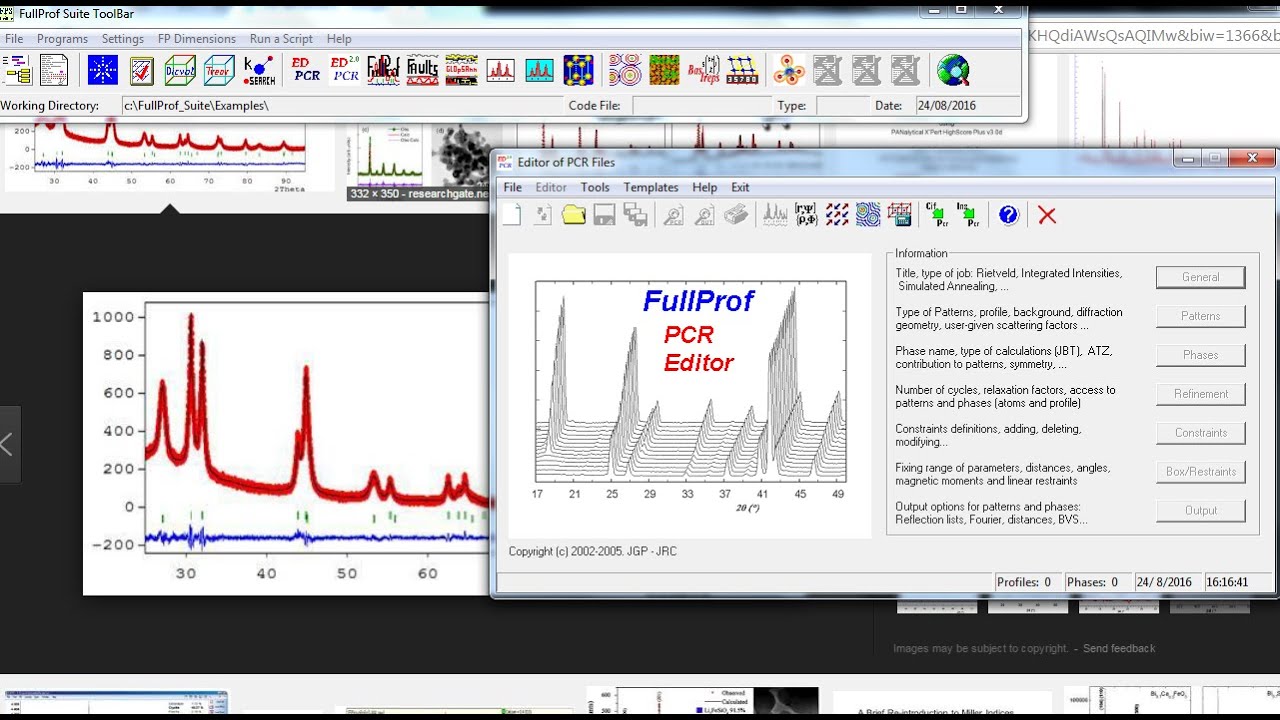Open the Settings menu
The width and height of the screenshot is (1280, 720).
coord(123,39)
